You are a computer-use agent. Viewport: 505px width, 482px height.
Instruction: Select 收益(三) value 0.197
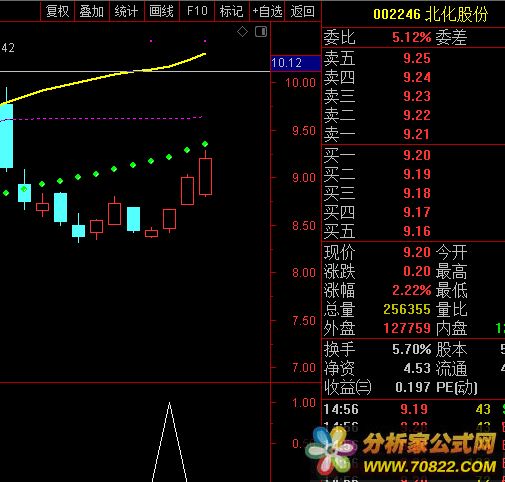[x=413, y=387]
